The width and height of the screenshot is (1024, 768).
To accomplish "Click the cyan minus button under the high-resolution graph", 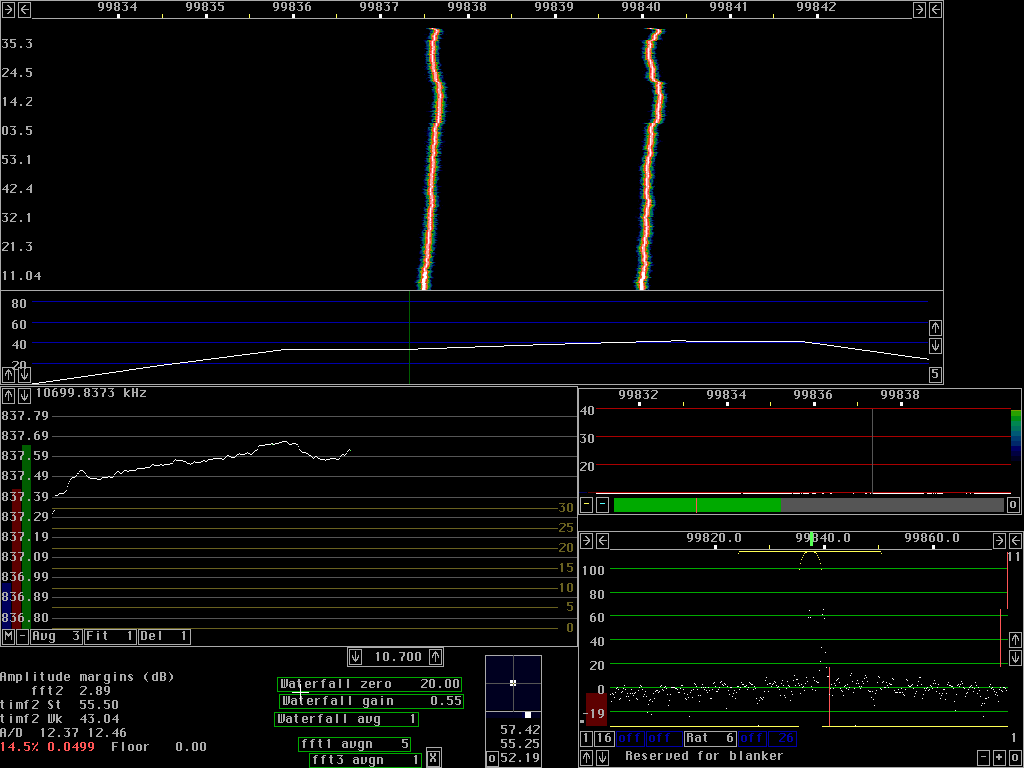I will point(603,505).
